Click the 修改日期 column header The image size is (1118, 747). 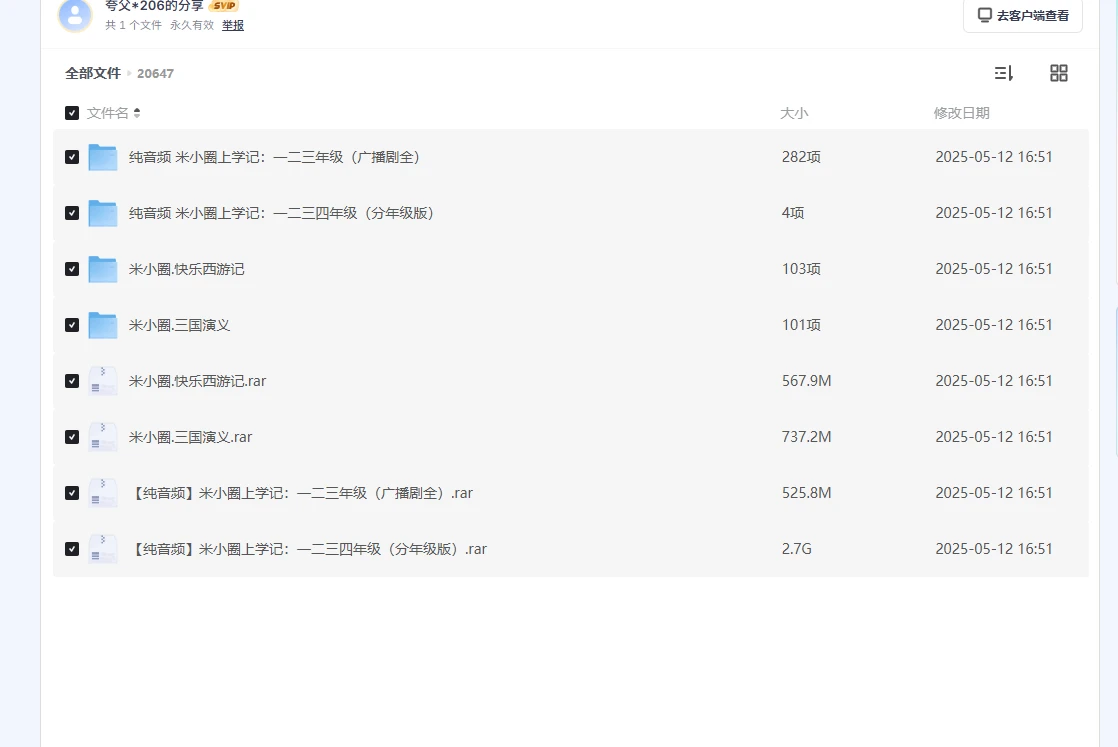(961, 113)
